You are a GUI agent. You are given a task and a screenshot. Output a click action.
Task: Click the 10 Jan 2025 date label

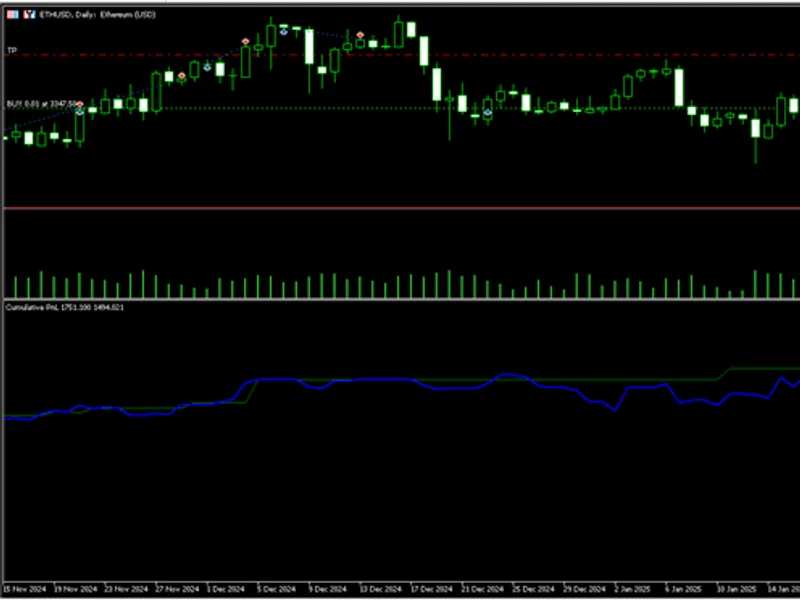(737, 589)
